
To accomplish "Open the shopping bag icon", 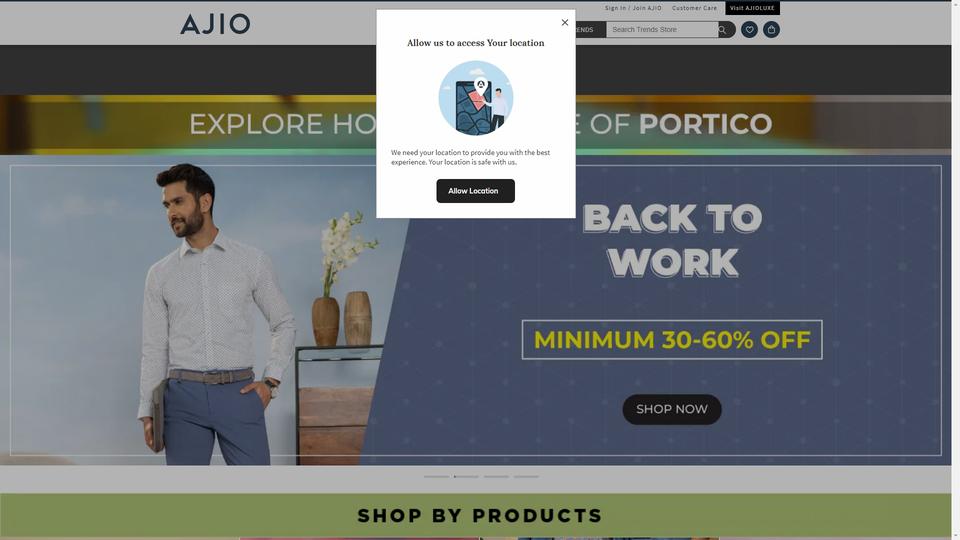I will [771, 29].
